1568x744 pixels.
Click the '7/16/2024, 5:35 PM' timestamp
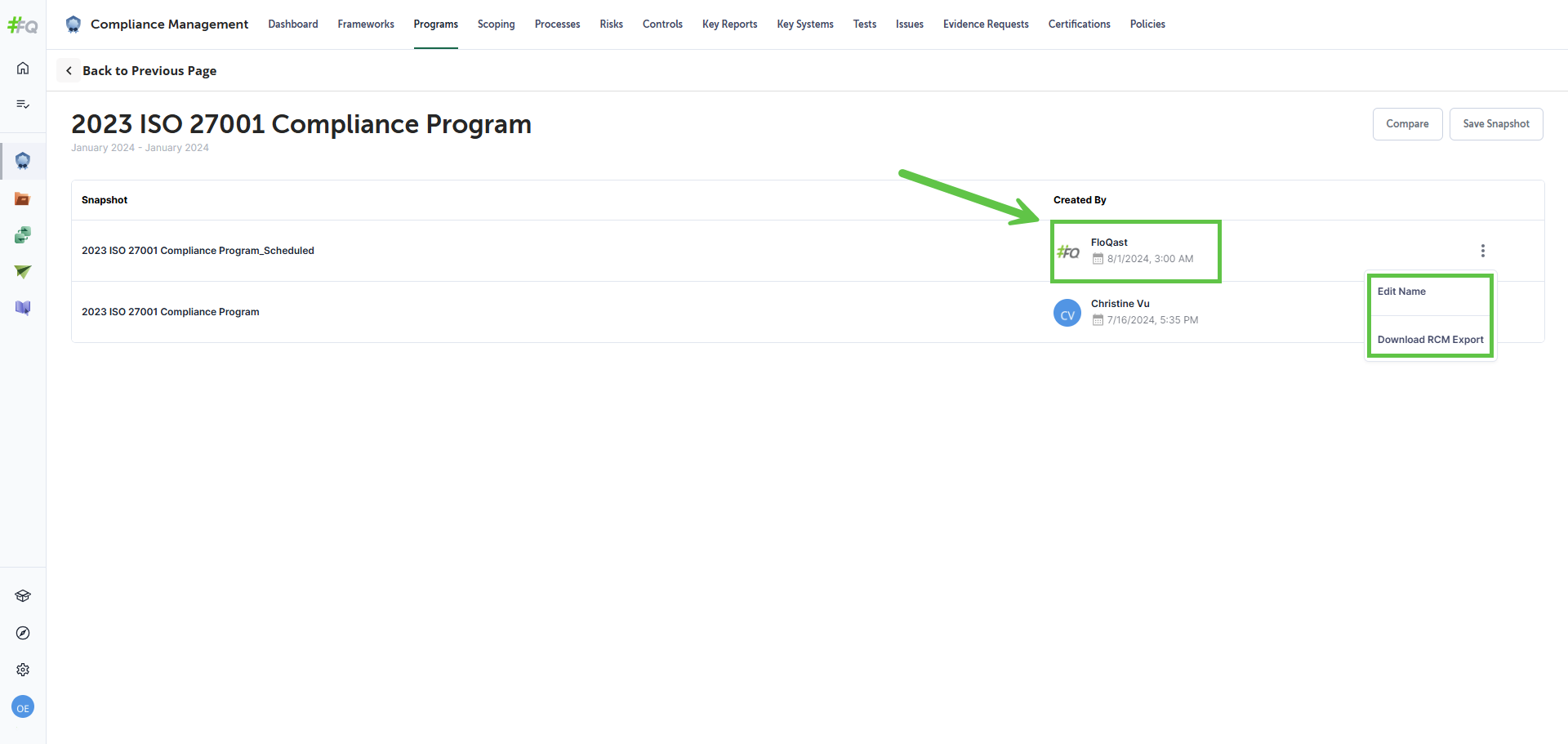point(1152,320)
